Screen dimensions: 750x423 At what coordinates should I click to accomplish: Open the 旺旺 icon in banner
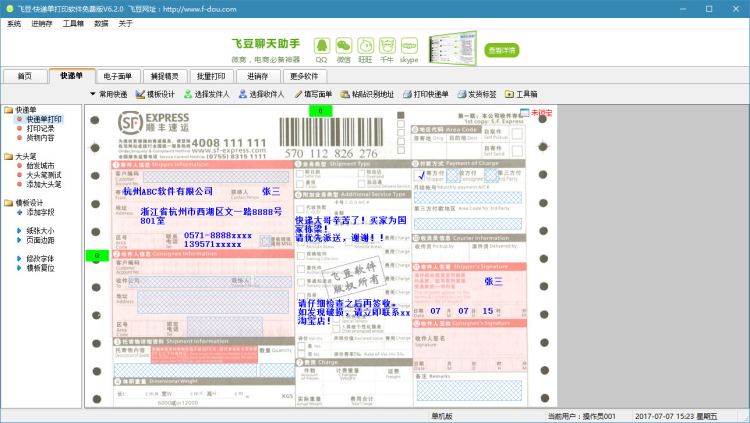(365, 46)
